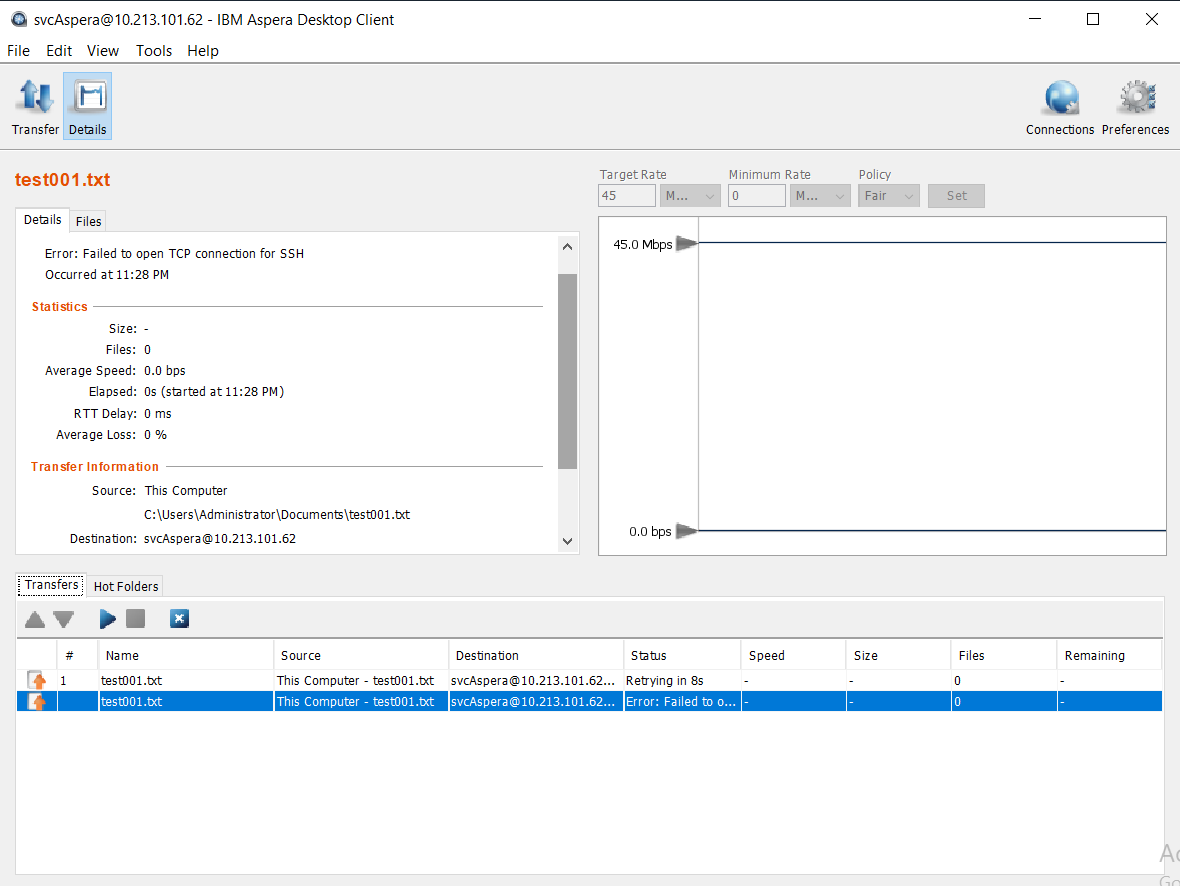Click the details panel scroll-down arrow
1180x886 pixels.
tap(567, 541)
